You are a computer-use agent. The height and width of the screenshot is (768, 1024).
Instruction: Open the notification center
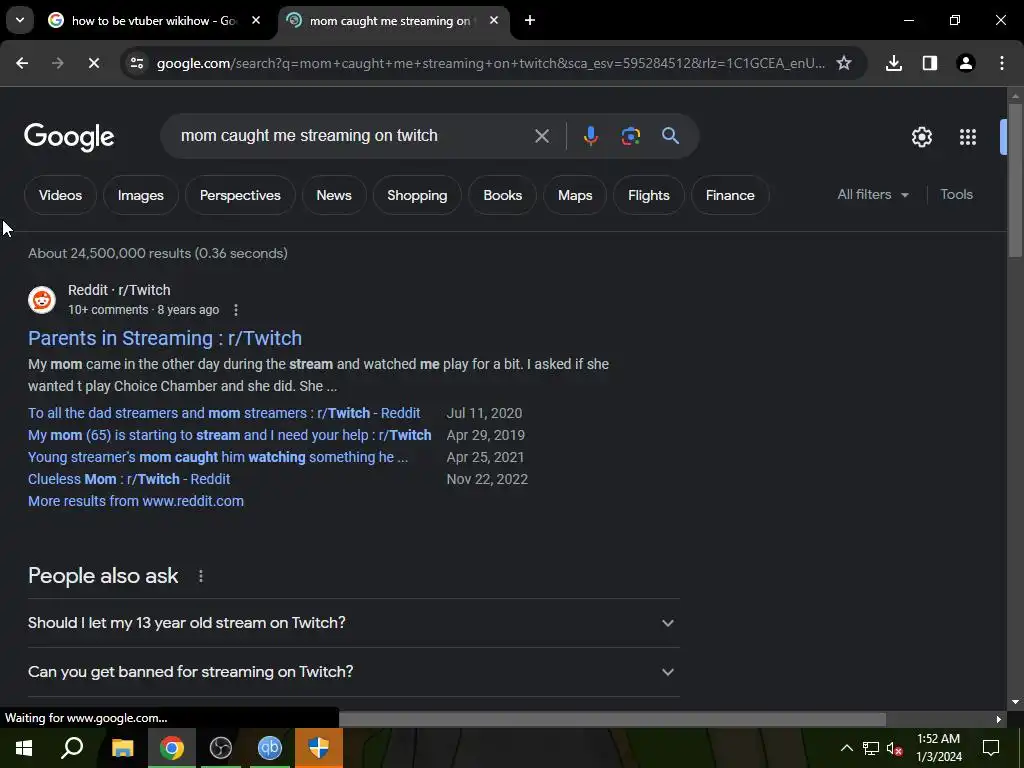tap(991, 748)
